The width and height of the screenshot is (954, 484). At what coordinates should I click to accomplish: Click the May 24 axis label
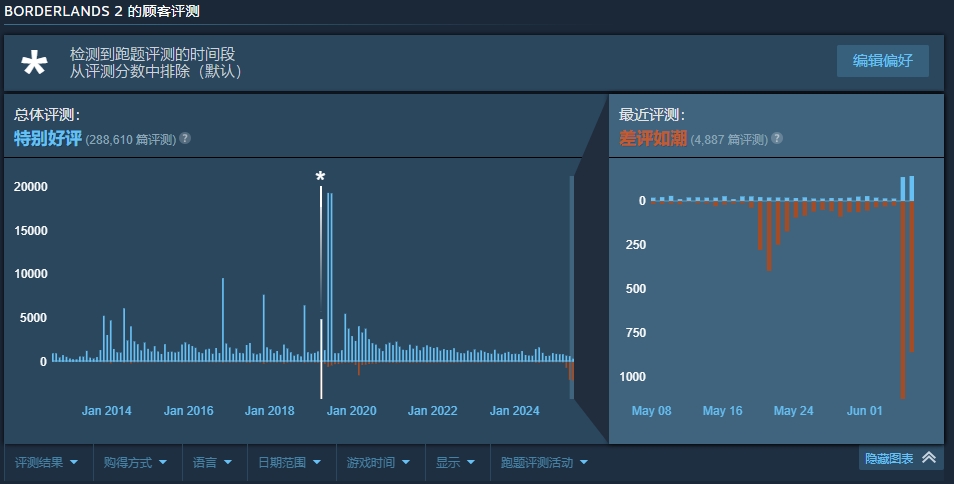793,410
